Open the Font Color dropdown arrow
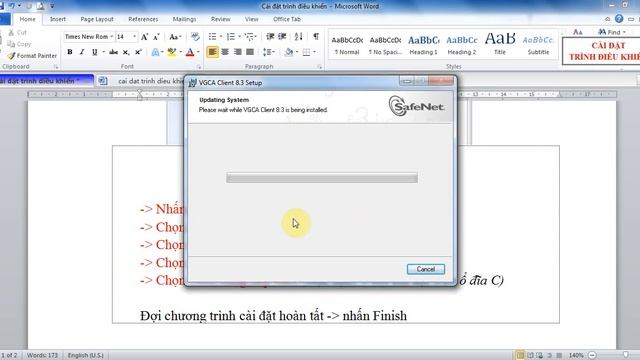Viewport: 640px width, 360px height. coord(198,52)
